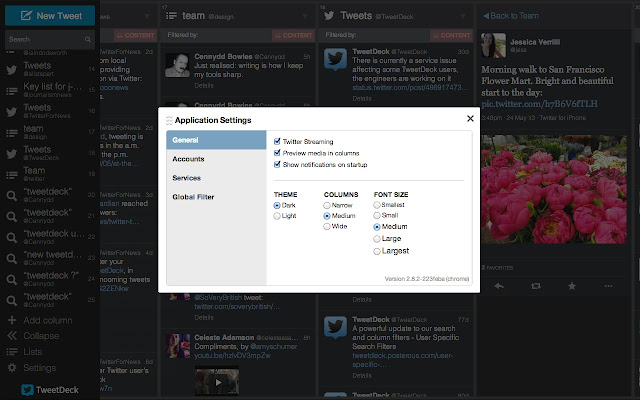The height and width of the screenshot is (400, 640).
Task: Set font size to Smallest
Action: click(377, 205)
